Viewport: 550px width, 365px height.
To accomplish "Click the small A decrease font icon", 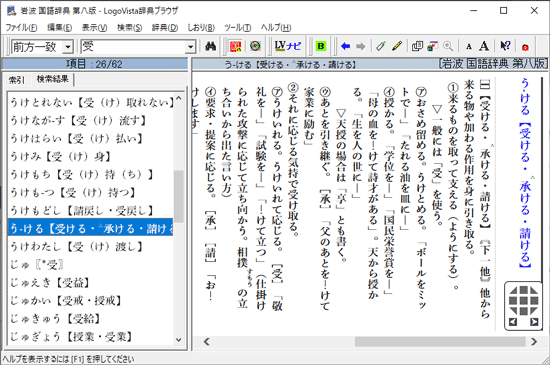I will (469, 47).
